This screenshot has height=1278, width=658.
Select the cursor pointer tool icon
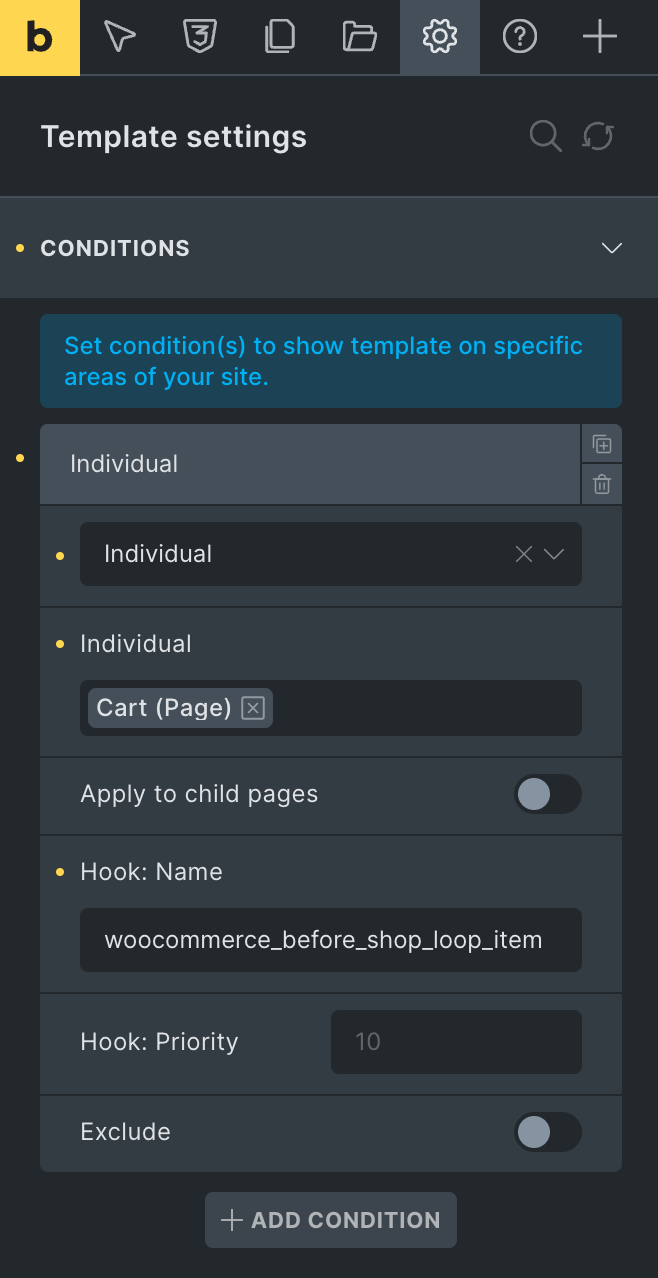(120, 38)
